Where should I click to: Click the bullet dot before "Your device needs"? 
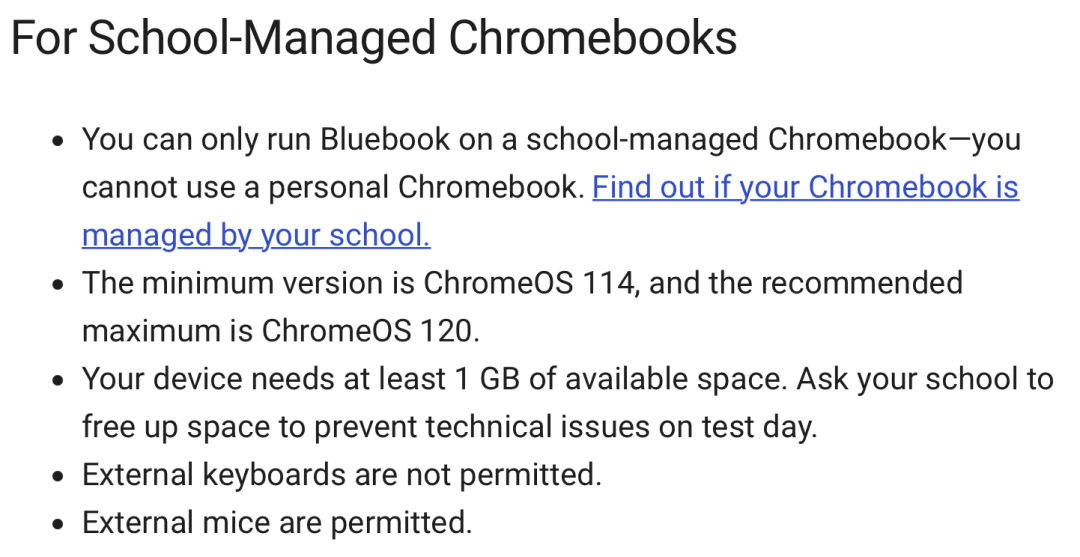click(59, 380)
